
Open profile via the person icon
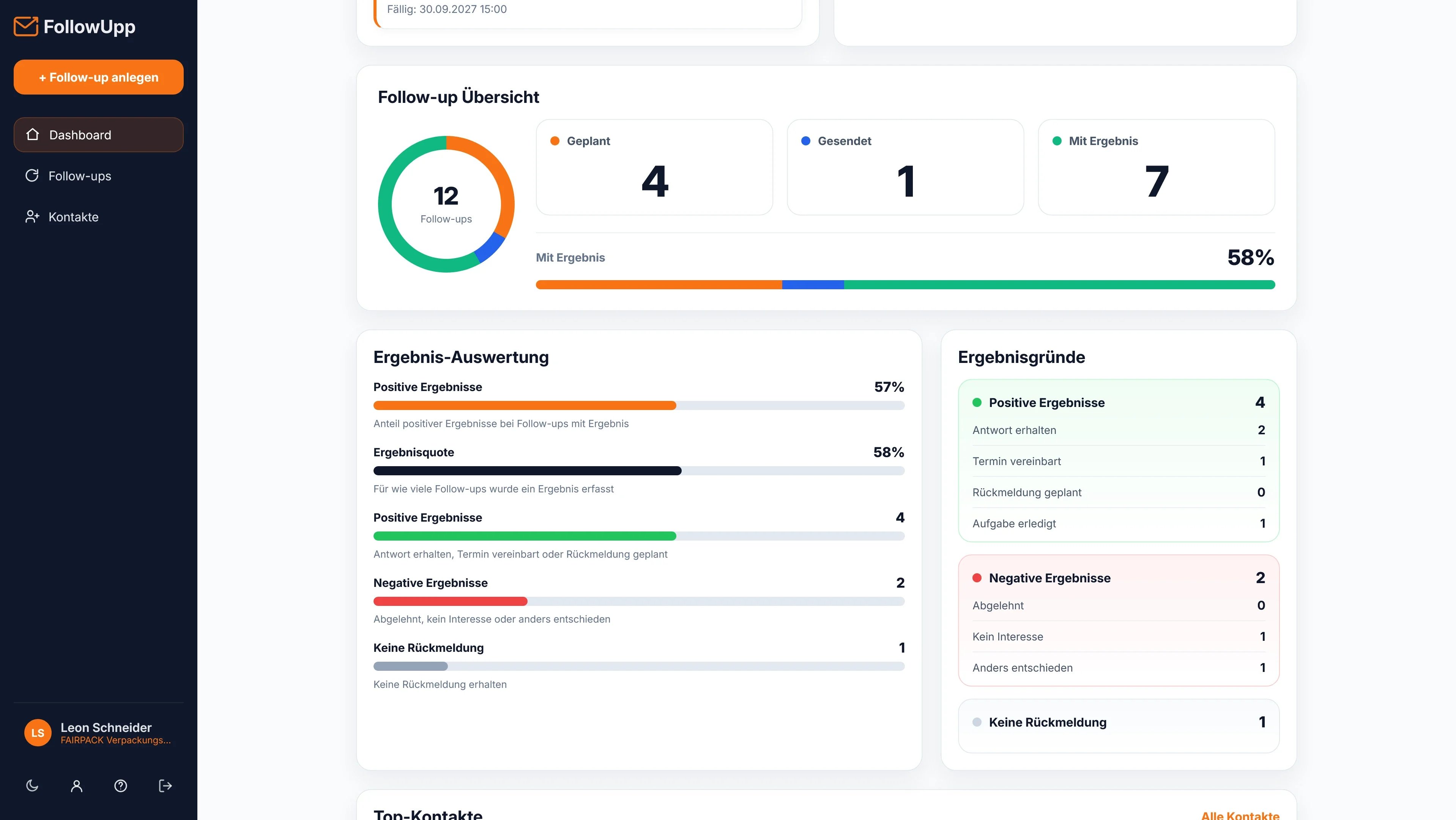[76, 785]
